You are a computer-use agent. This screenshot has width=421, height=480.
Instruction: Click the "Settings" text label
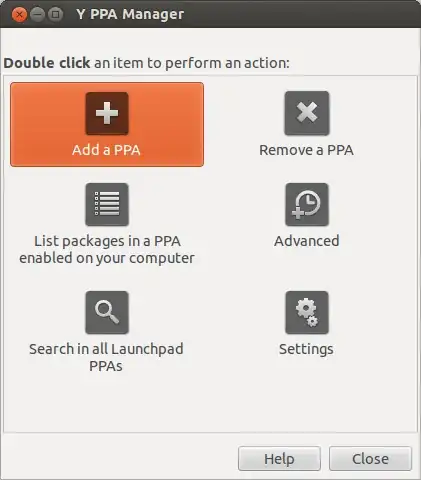[306, 349]
